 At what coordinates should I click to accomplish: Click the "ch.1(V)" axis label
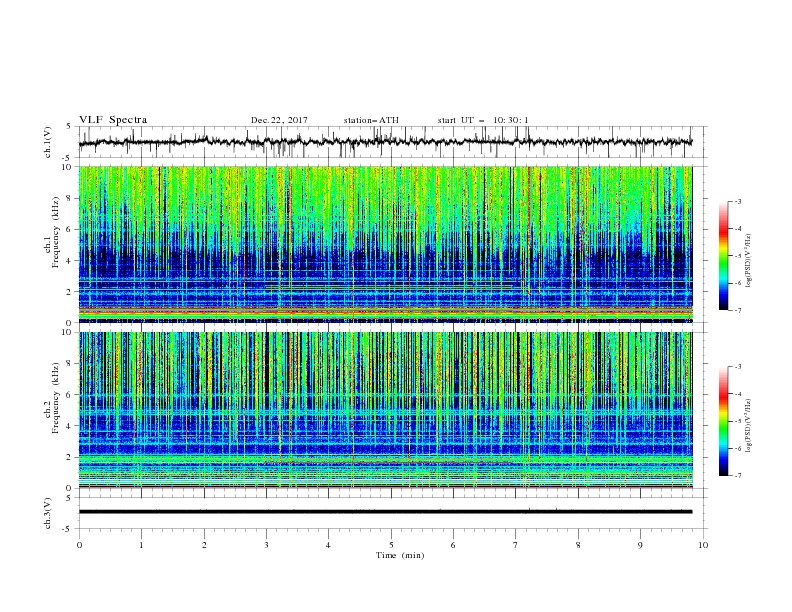click(48, 142)
